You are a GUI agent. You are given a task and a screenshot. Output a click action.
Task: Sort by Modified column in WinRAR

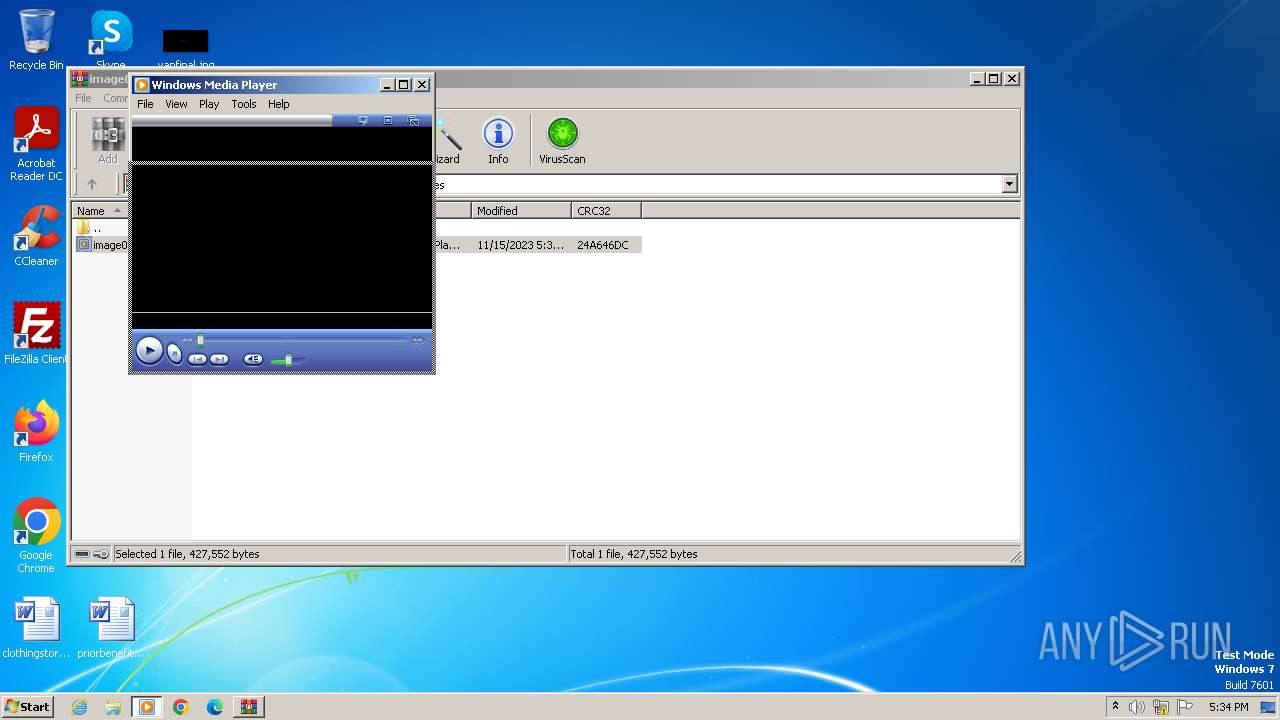521,211
